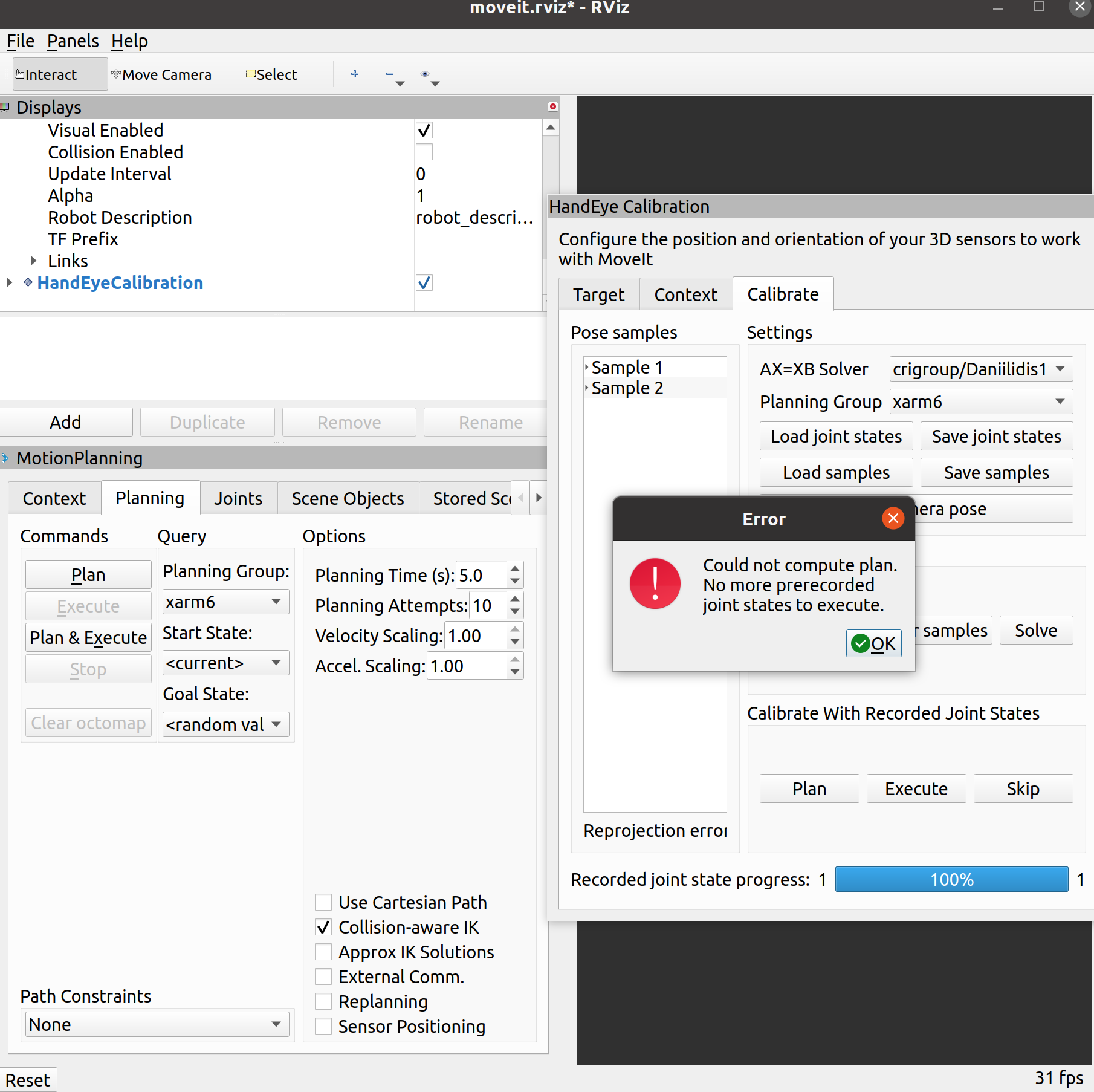Viewport: 1094px width, 1092px height.
Task: Switch to the Joints tab
Action: click(x=238, y=498)
